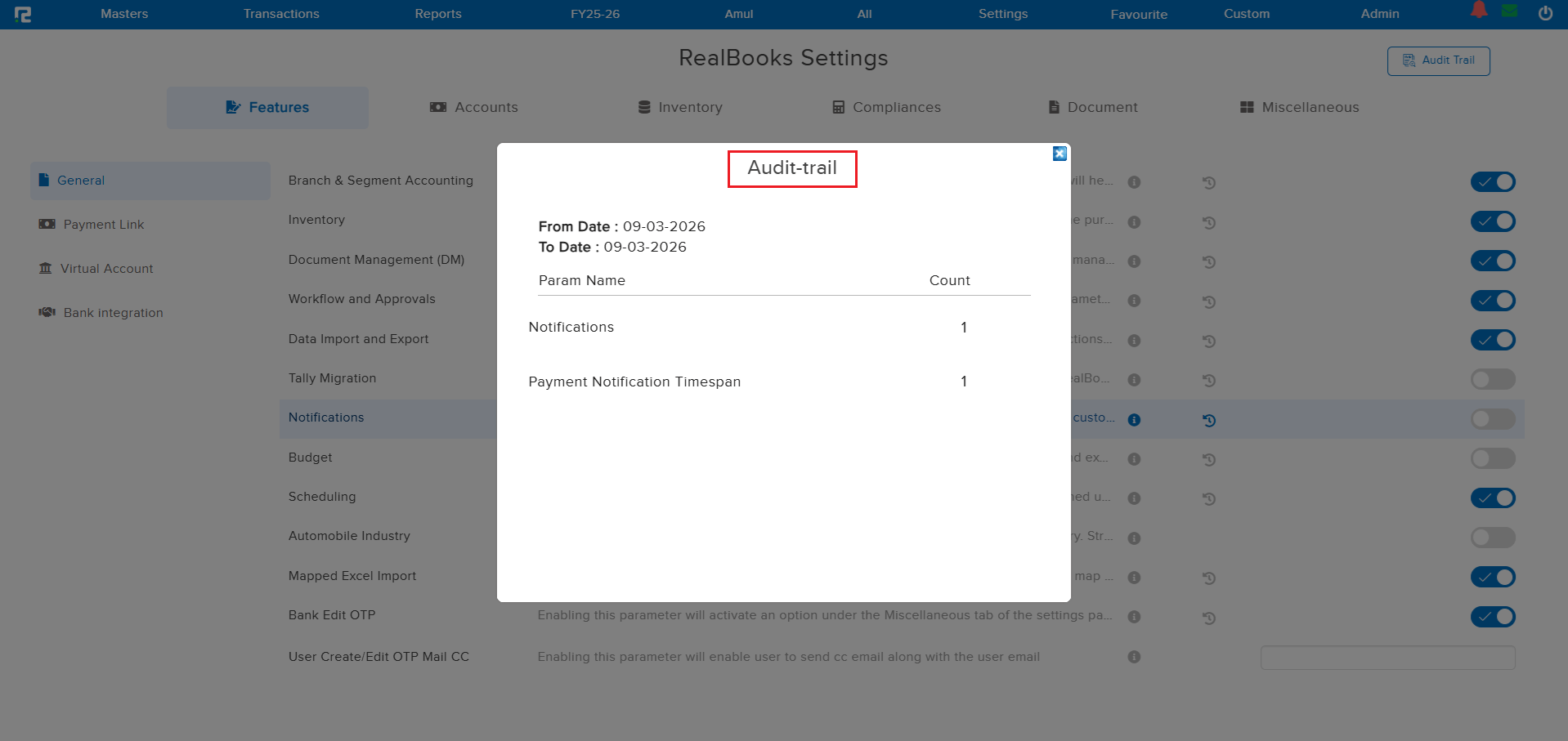Enable the Automobile Industry toggle
1568x741 pixels.
[1492, 537]
